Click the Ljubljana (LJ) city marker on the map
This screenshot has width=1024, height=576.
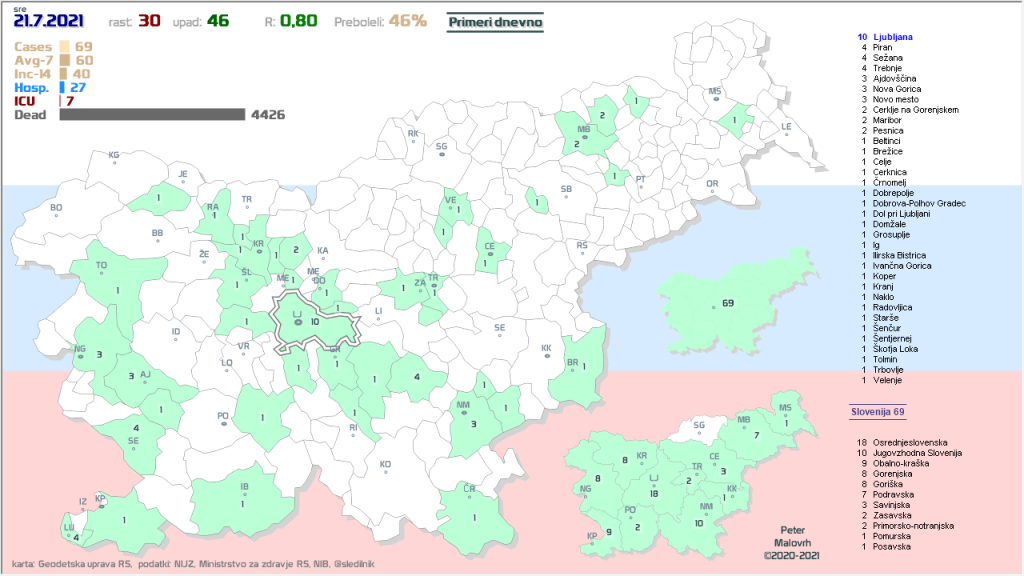point(297,322)
